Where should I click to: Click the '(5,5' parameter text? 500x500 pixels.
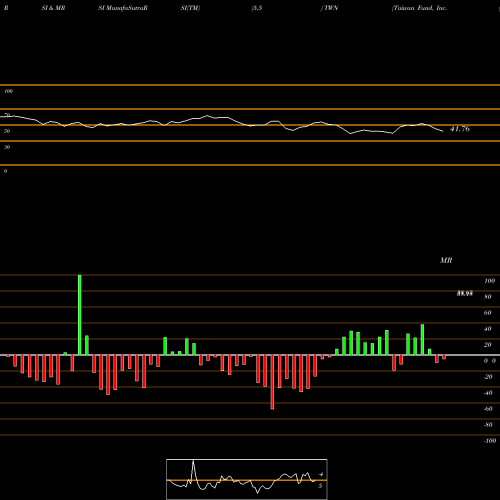(257, 8)
